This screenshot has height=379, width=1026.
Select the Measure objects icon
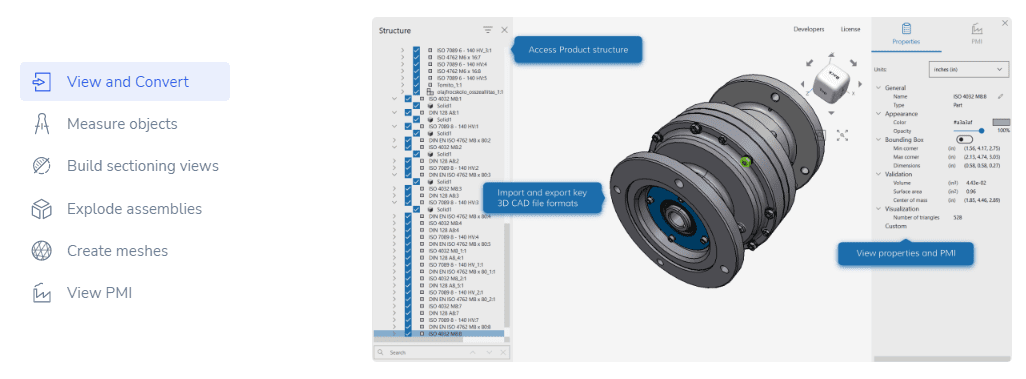pos(41,124)
